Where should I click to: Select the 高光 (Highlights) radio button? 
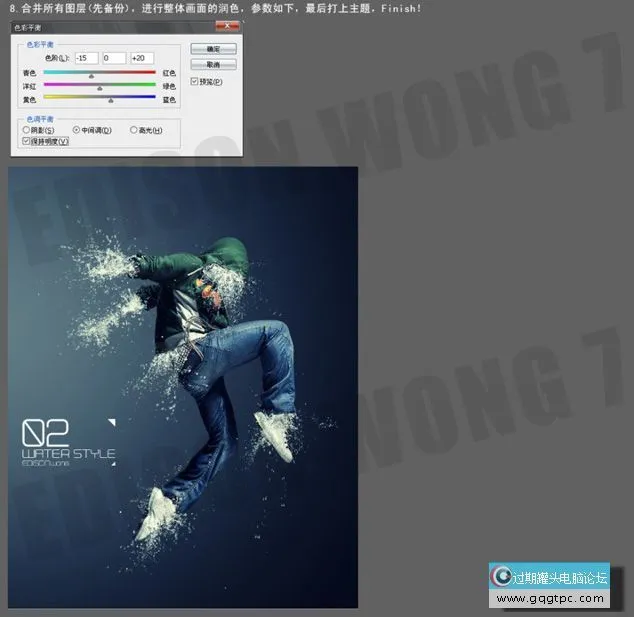pyautogui.click(x=133, y=130)
